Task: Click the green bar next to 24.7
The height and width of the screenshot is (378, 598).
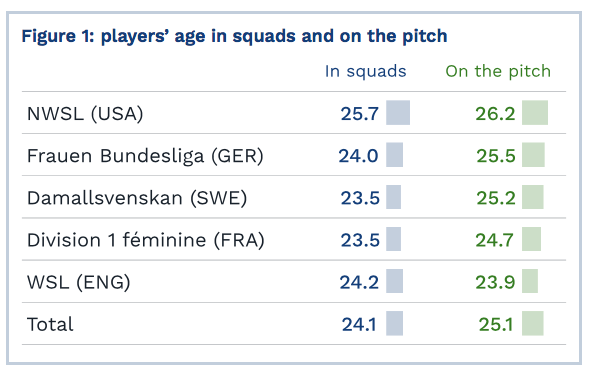Action: tap(531, 239)
